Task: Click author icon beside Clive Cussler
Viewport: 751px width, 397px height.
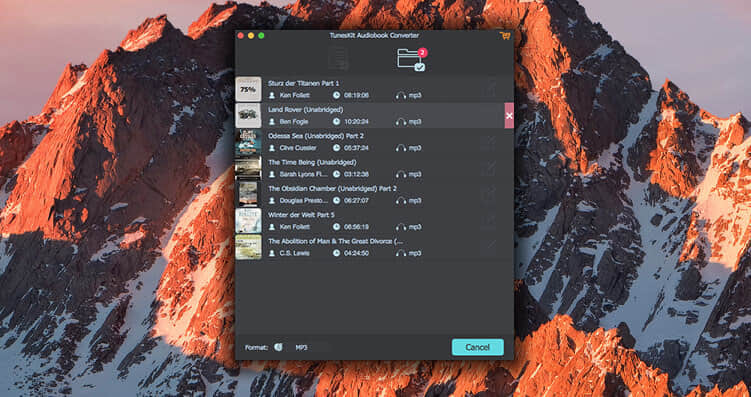Action: [272, 148]
